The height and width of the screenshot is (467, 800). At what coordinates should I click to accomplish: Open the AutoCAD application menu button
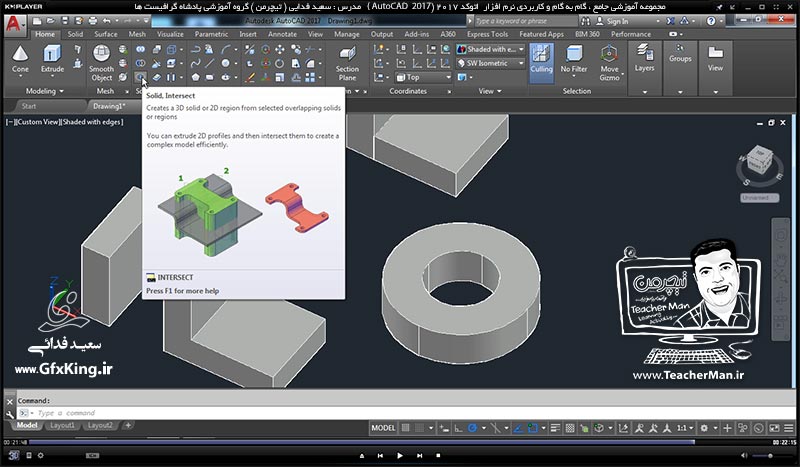pos(14,24)
